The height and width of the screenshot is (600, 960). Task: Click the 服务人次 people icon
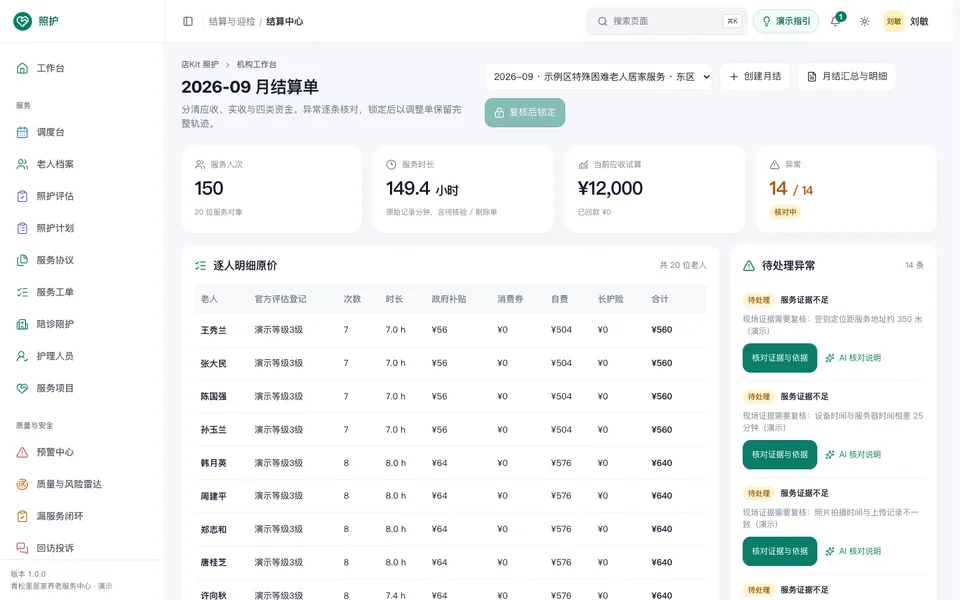click(200, 165)
